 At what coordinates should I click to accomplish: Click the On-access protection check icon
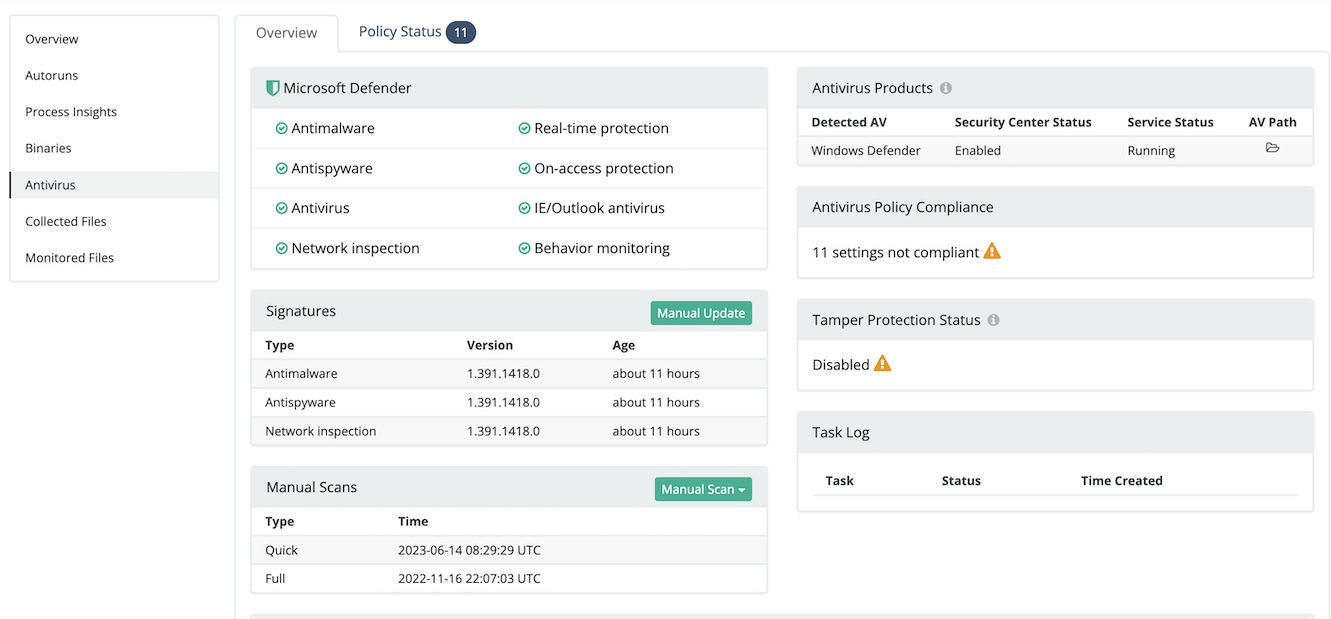click(524, 168)
